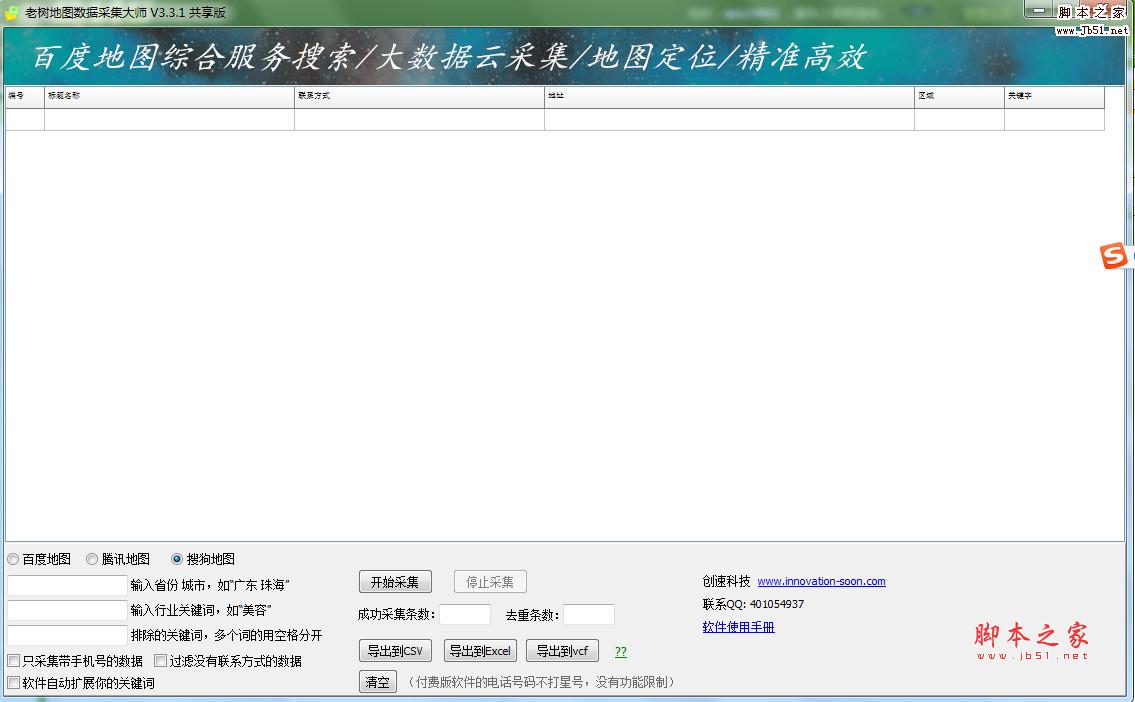Click the 关键字 column header
Image resolution: width=1135 pixels, height=702 pixels.
[1055, 97]
